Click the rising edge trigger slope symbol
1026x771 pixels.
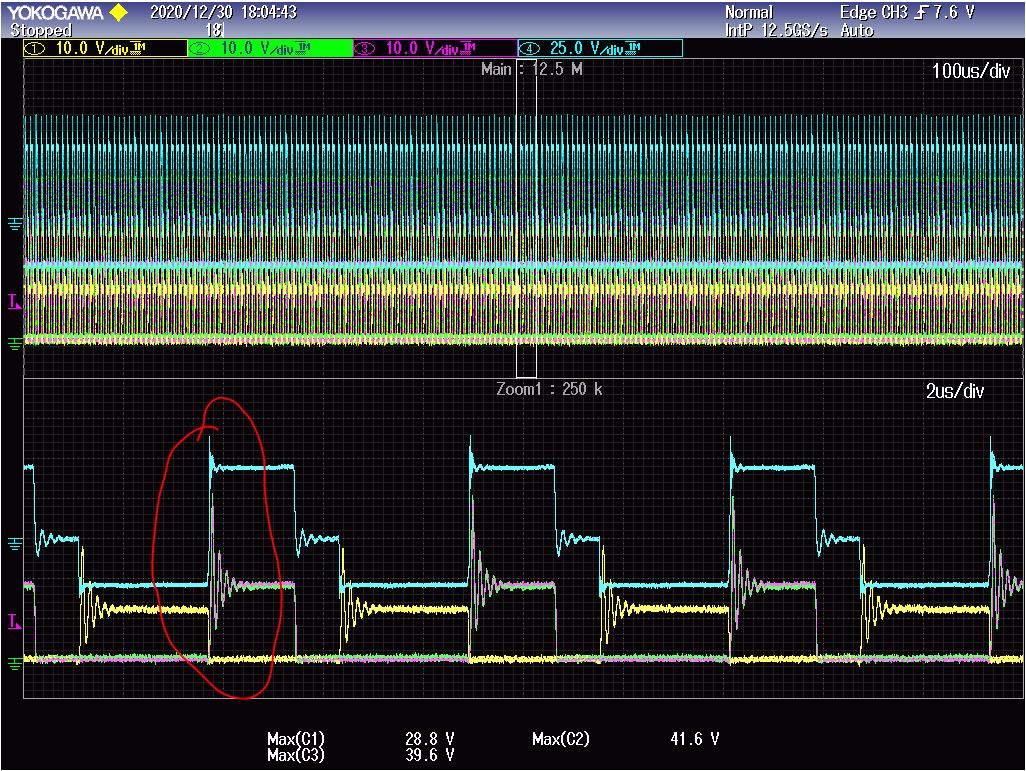(921, 13)
